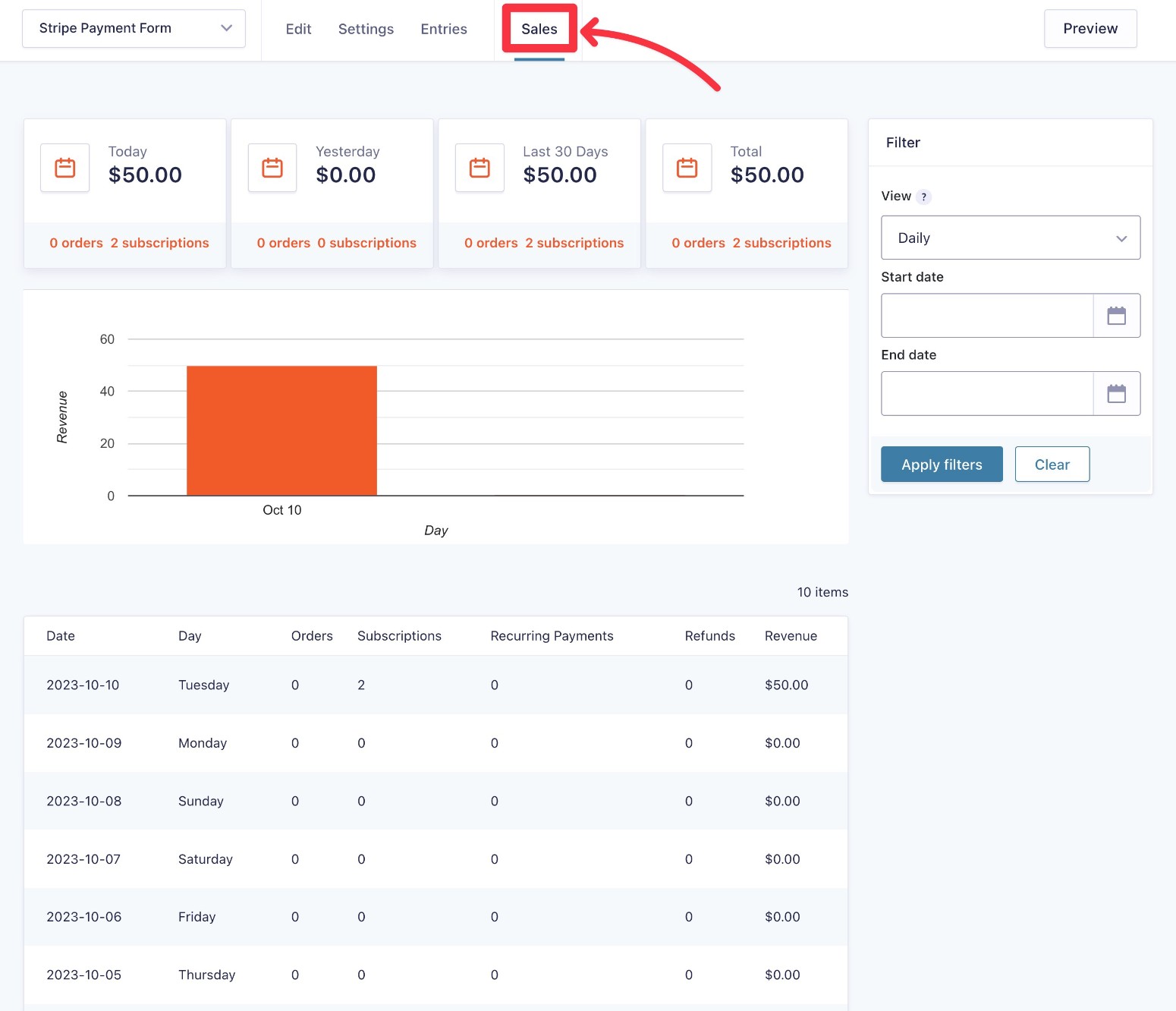Click the 2023-10-05 date cell
This screenshot has height=1011, width=1176.
pyautogui.click(x=83, y=975)
